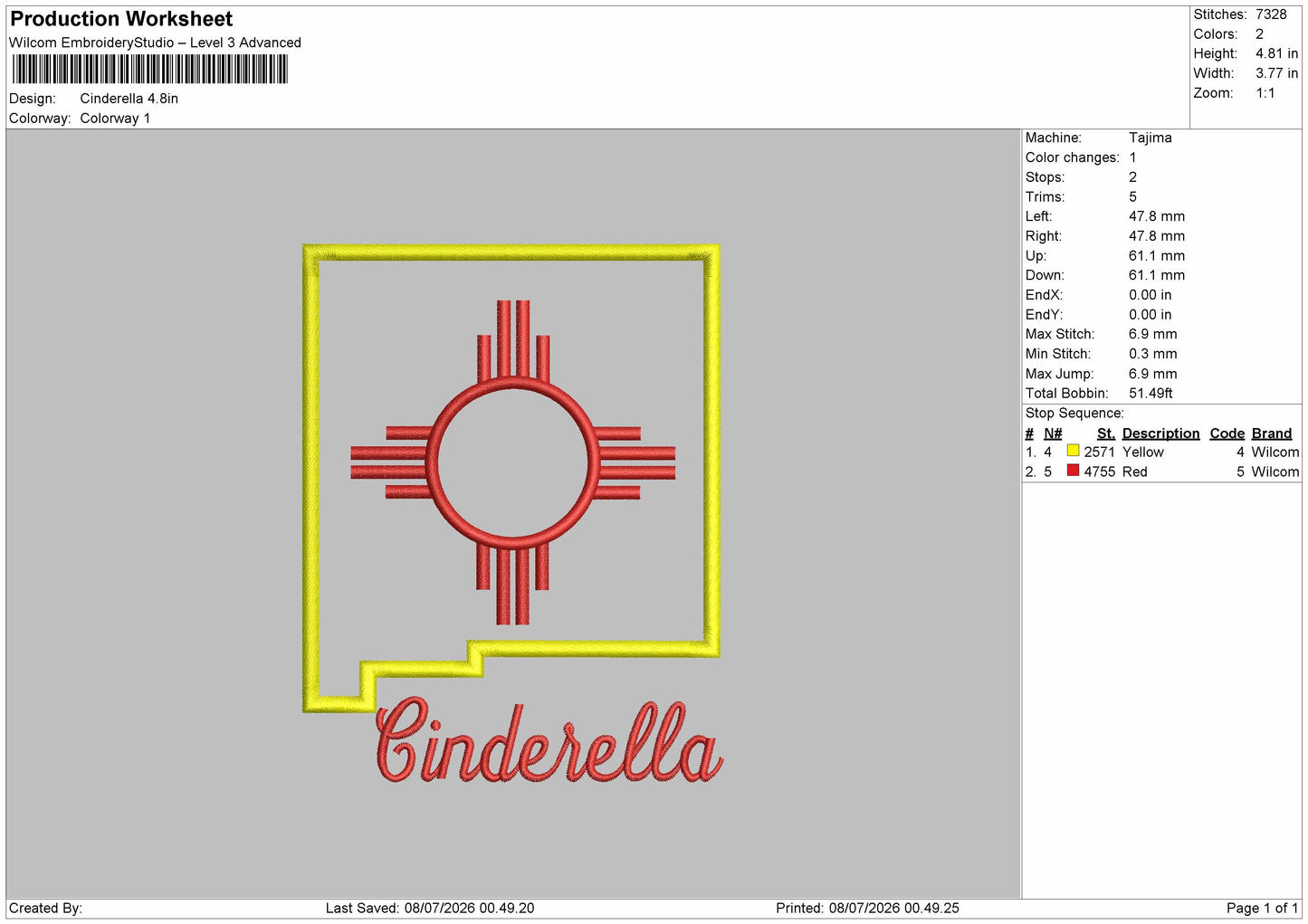Click the Up value 61.1 mm

tap(1157, 256)
